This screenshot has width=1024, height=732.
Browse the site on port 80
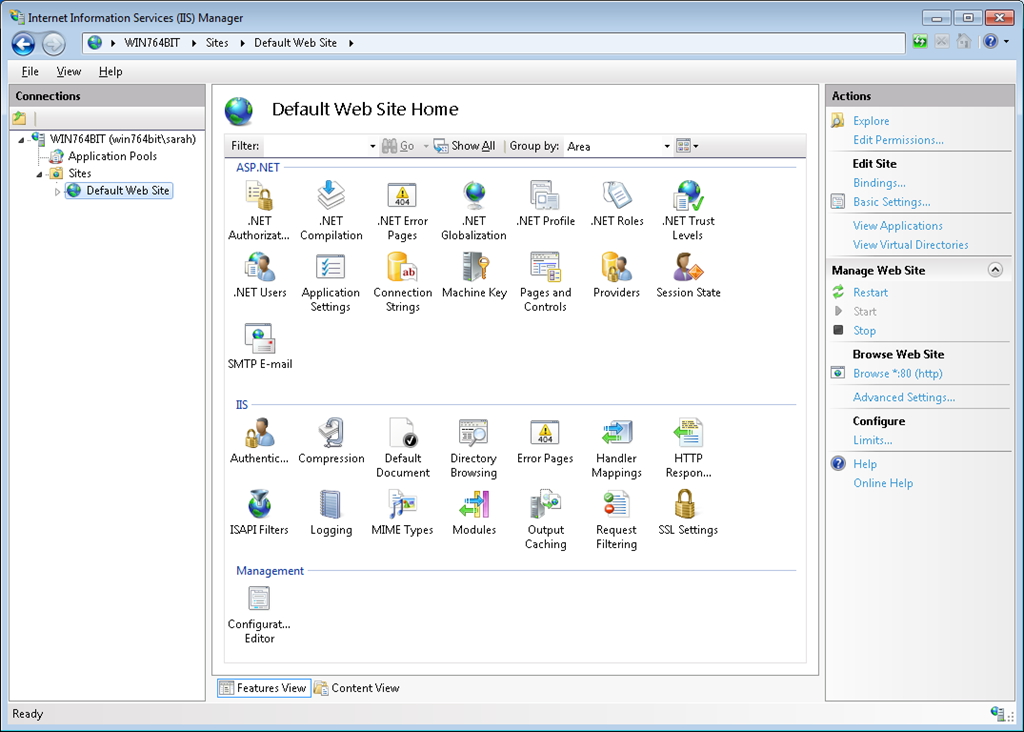(897, 374)
